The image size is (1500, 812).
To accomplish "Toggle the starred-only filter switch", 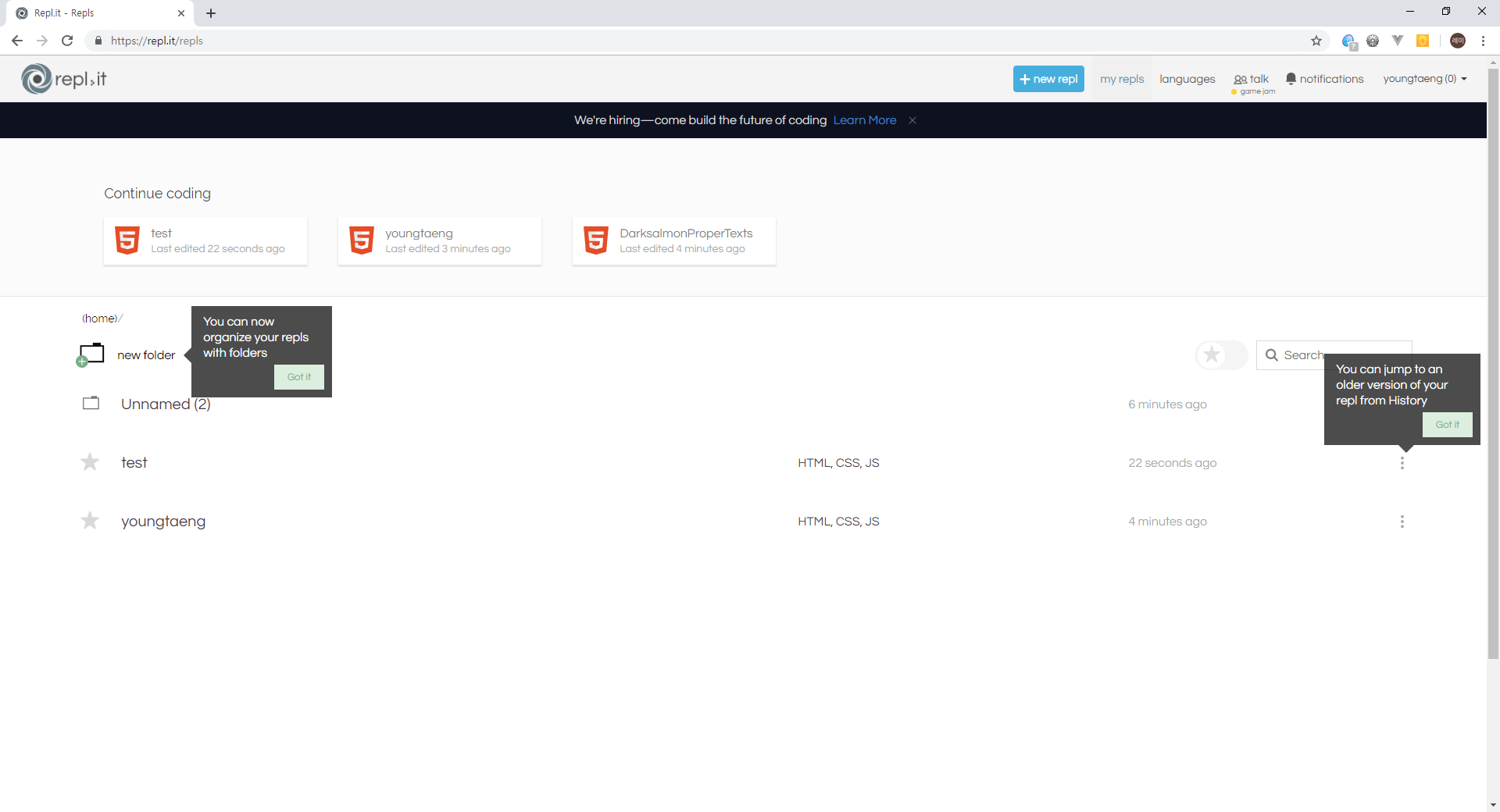I will [1221, 355].
